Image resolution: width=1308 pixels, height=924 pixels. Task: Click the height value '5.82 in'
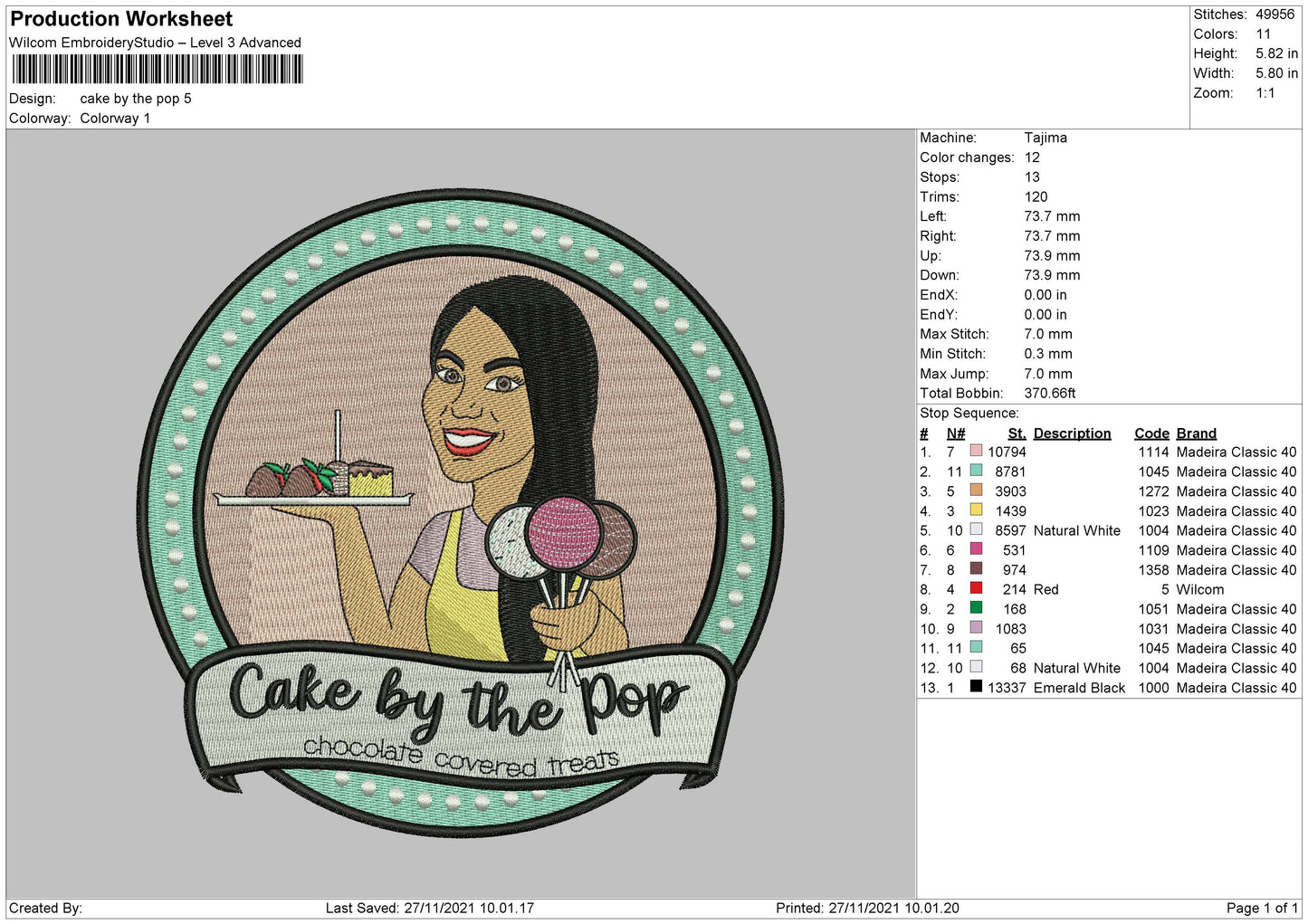coord(1276,54)
